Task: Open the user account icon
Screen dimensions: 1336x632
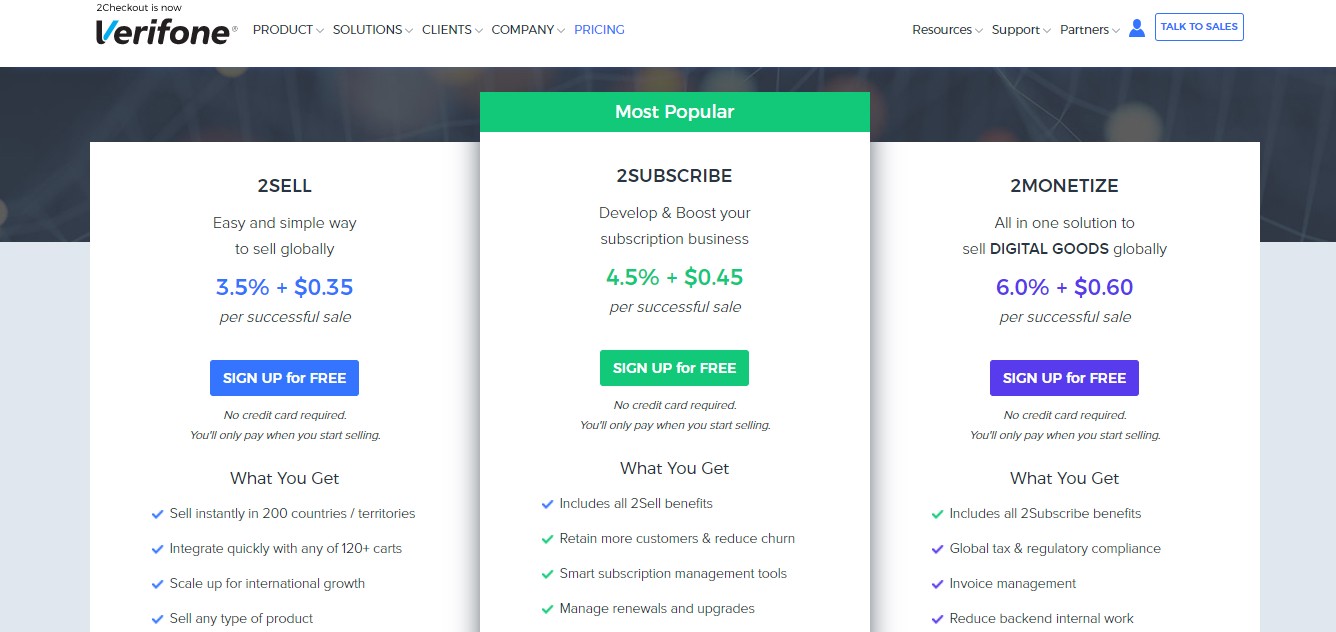Action: [1136, 28]
